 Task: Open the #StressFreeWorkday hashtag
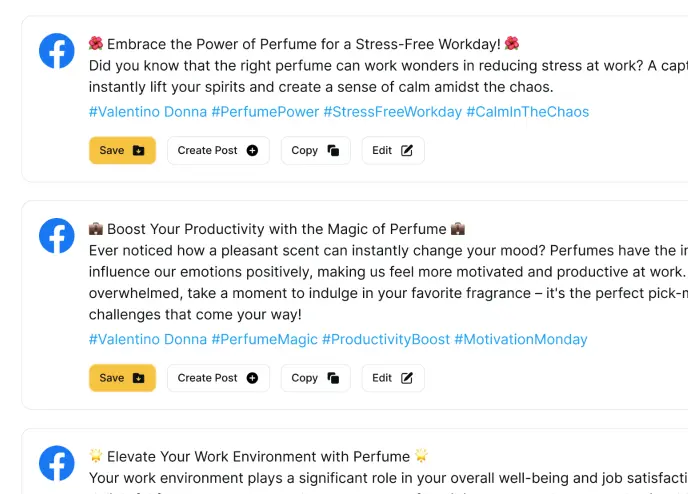pos(393,112)
